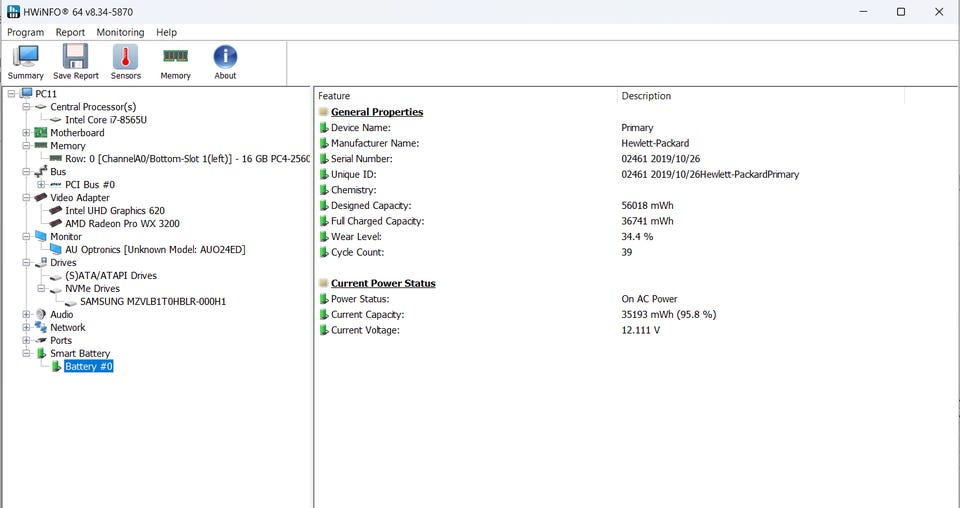960x508 pixels.
Task: Open the Summary toolbar icon
Action: tap(25, 58)
